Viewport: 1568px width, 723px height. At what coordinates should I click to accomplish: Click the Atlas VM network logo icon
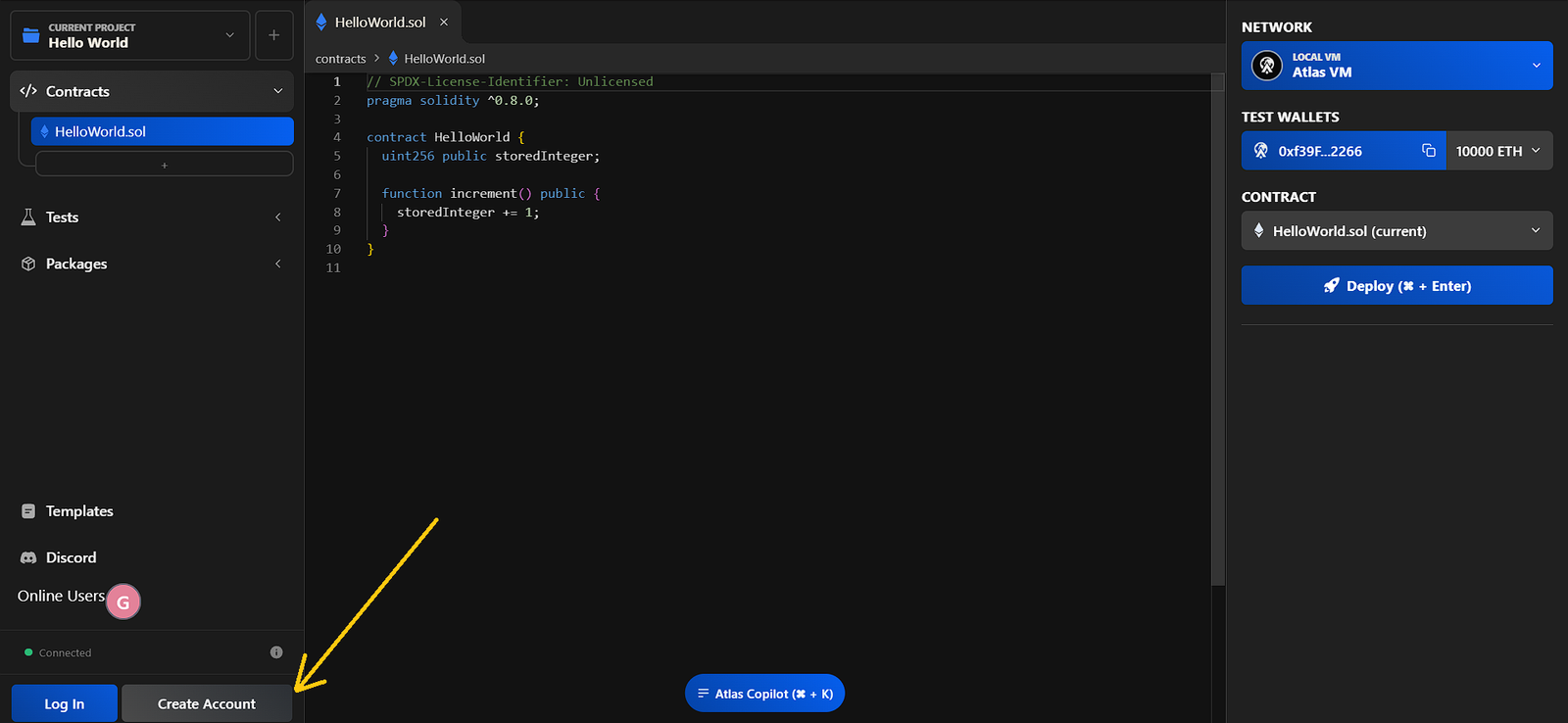[1267, 66]
